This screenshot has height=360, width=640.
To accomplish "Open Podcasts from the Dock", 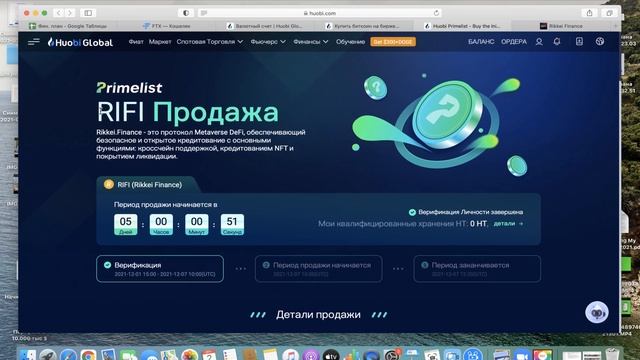I will 311,354.
